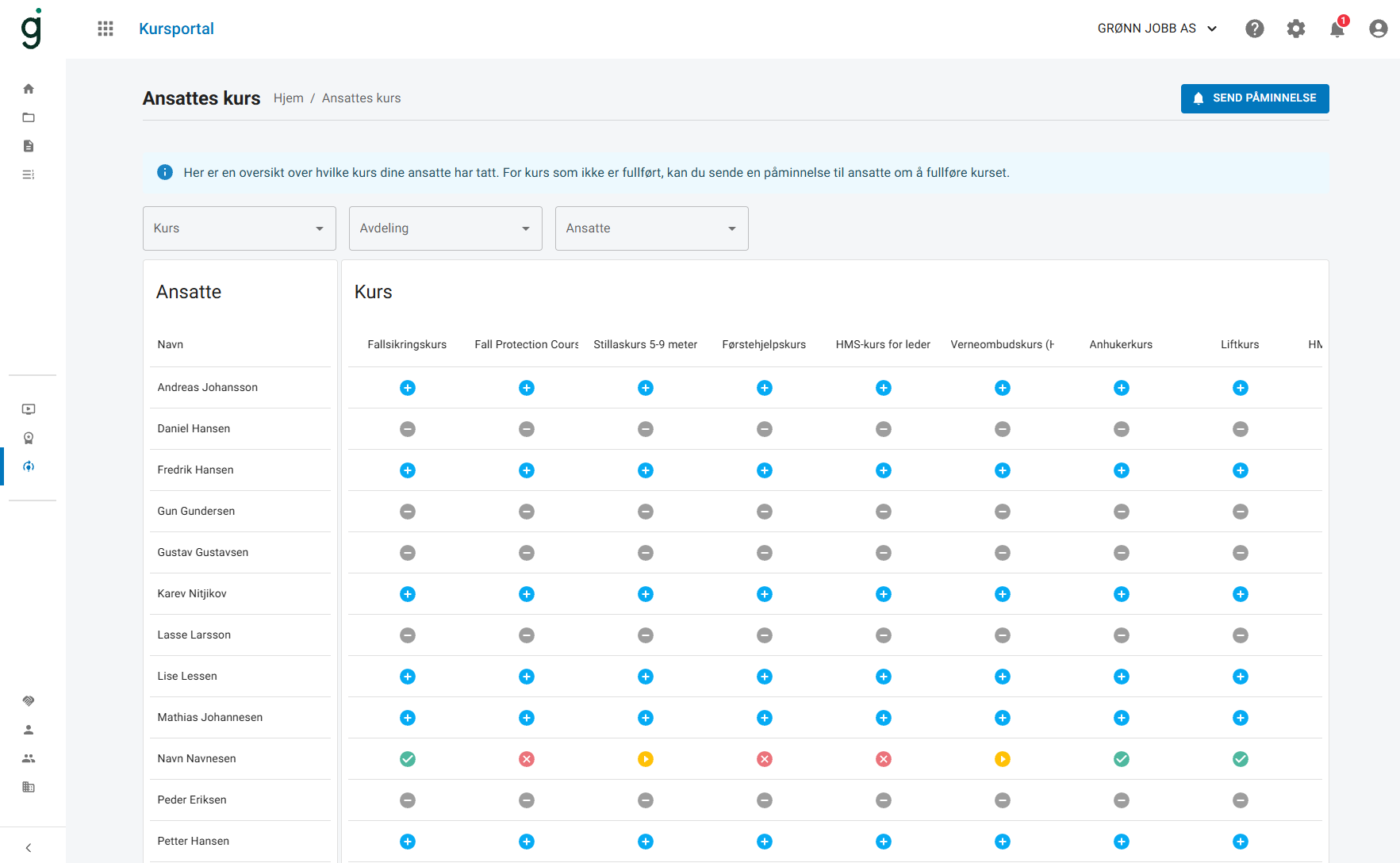Click the Fallsikringskurs column header
This screenshot has height=863, width=1400.
[407, 344]
